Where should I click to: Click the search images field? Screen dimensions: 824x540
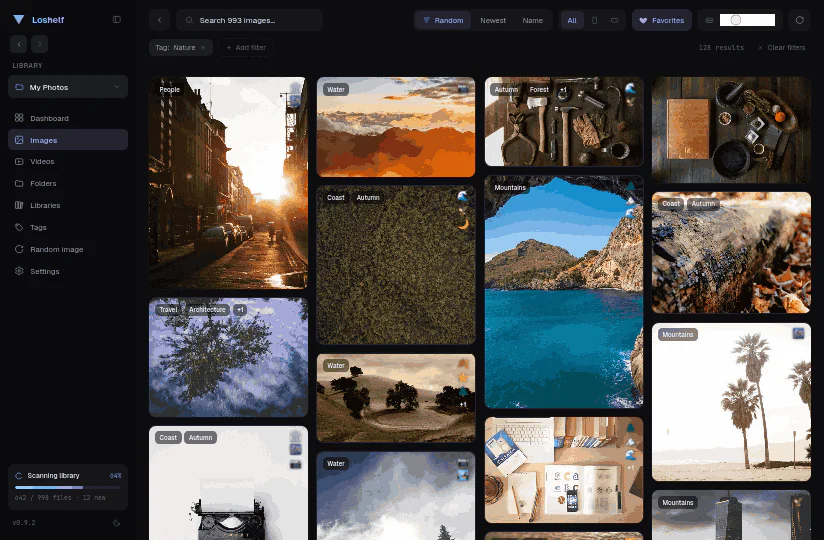pos(250,20)
